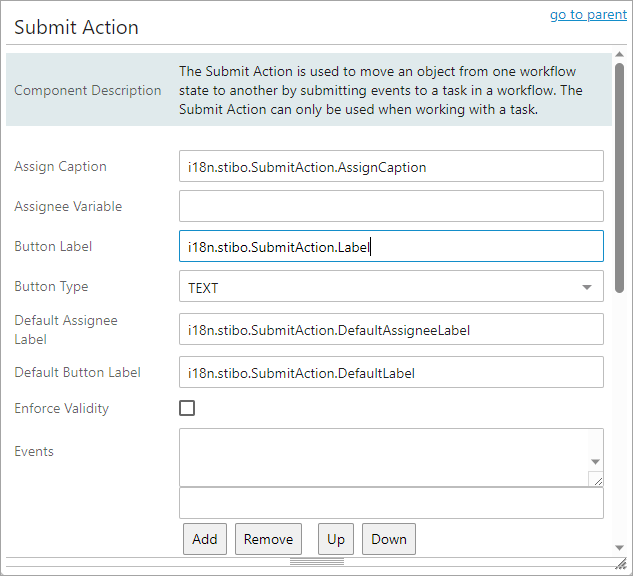The height and width of the screenshot is (576, 633).
Task: Click the bottom panel splitter handle
Action: [316, 562]
